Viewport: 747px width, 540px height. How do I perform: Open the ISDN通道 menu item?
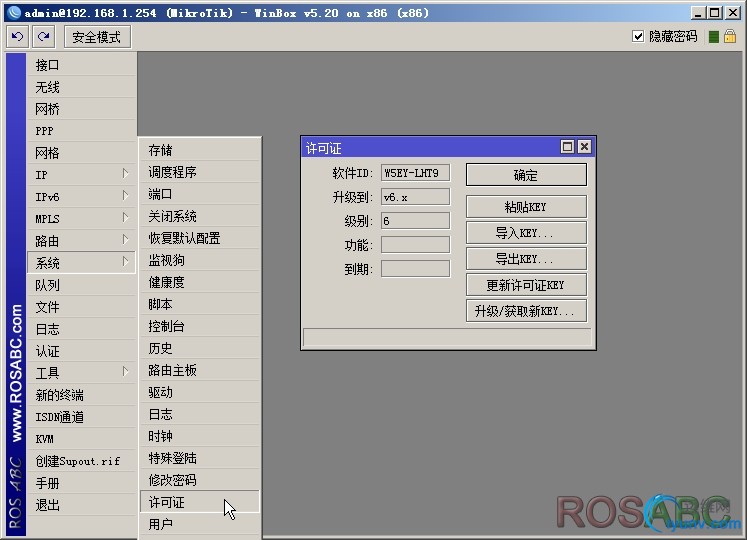pyautogui.click(x=81, y=417)
